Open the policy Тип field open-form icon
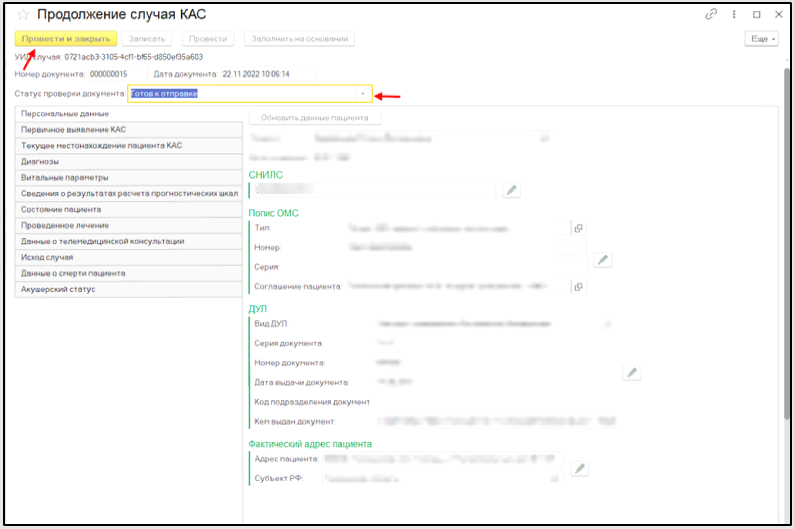 pyautogui.click(x=578, y=228)
